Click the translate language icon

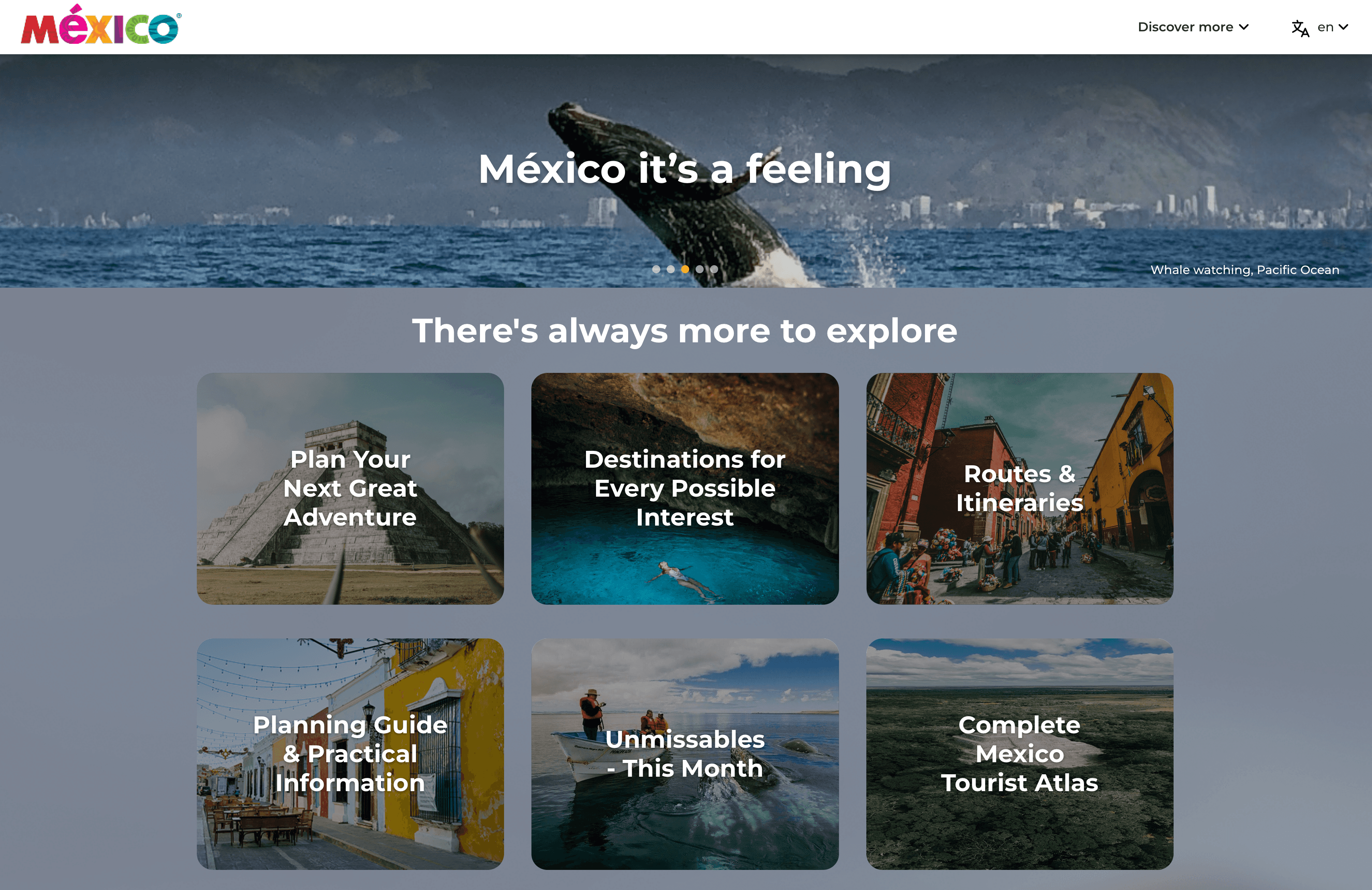(1300, 28)
